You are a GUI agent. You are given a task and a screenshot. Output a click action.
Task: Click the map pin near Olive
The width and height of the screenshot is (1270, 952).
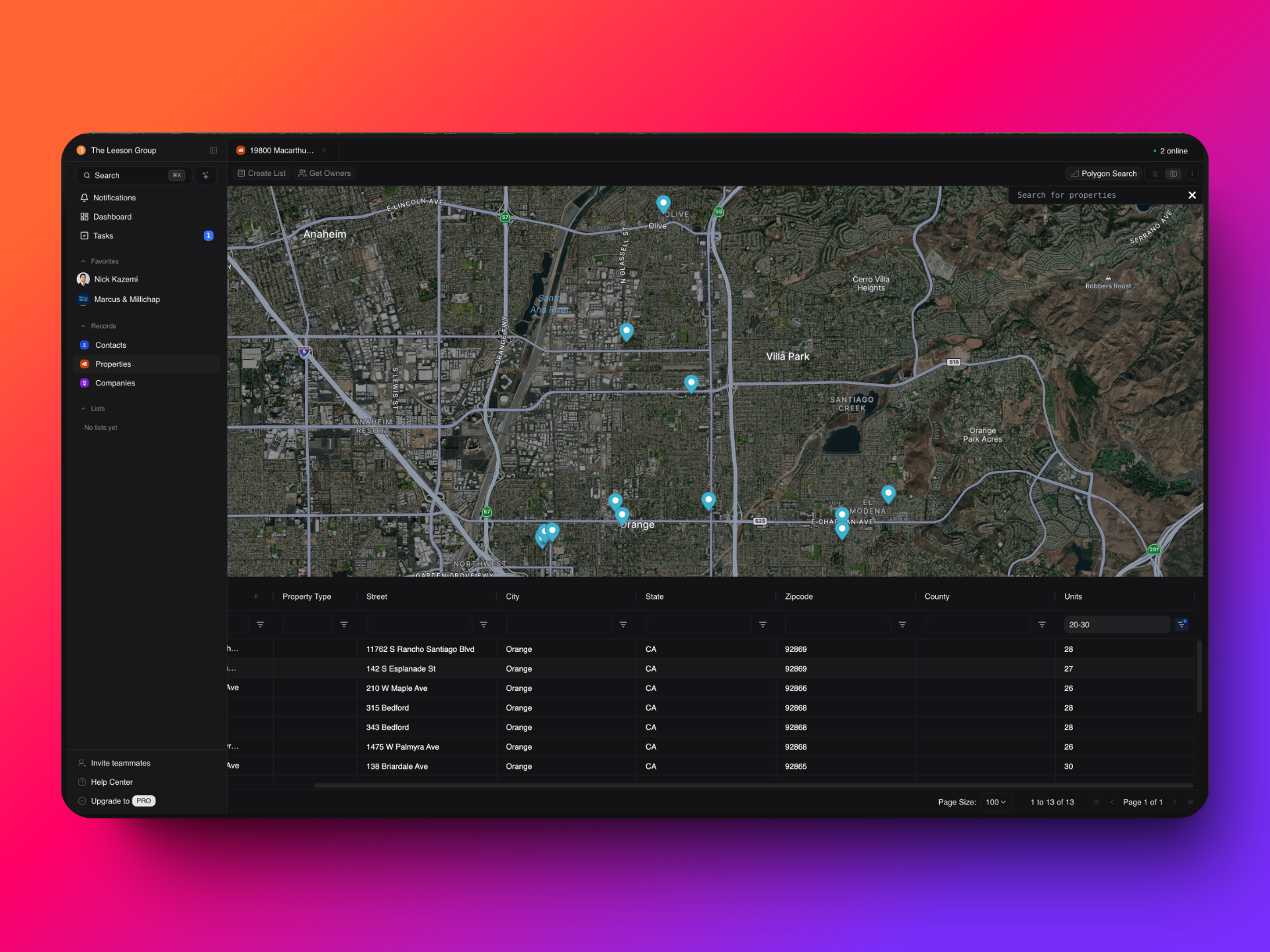tap(663, 203)
